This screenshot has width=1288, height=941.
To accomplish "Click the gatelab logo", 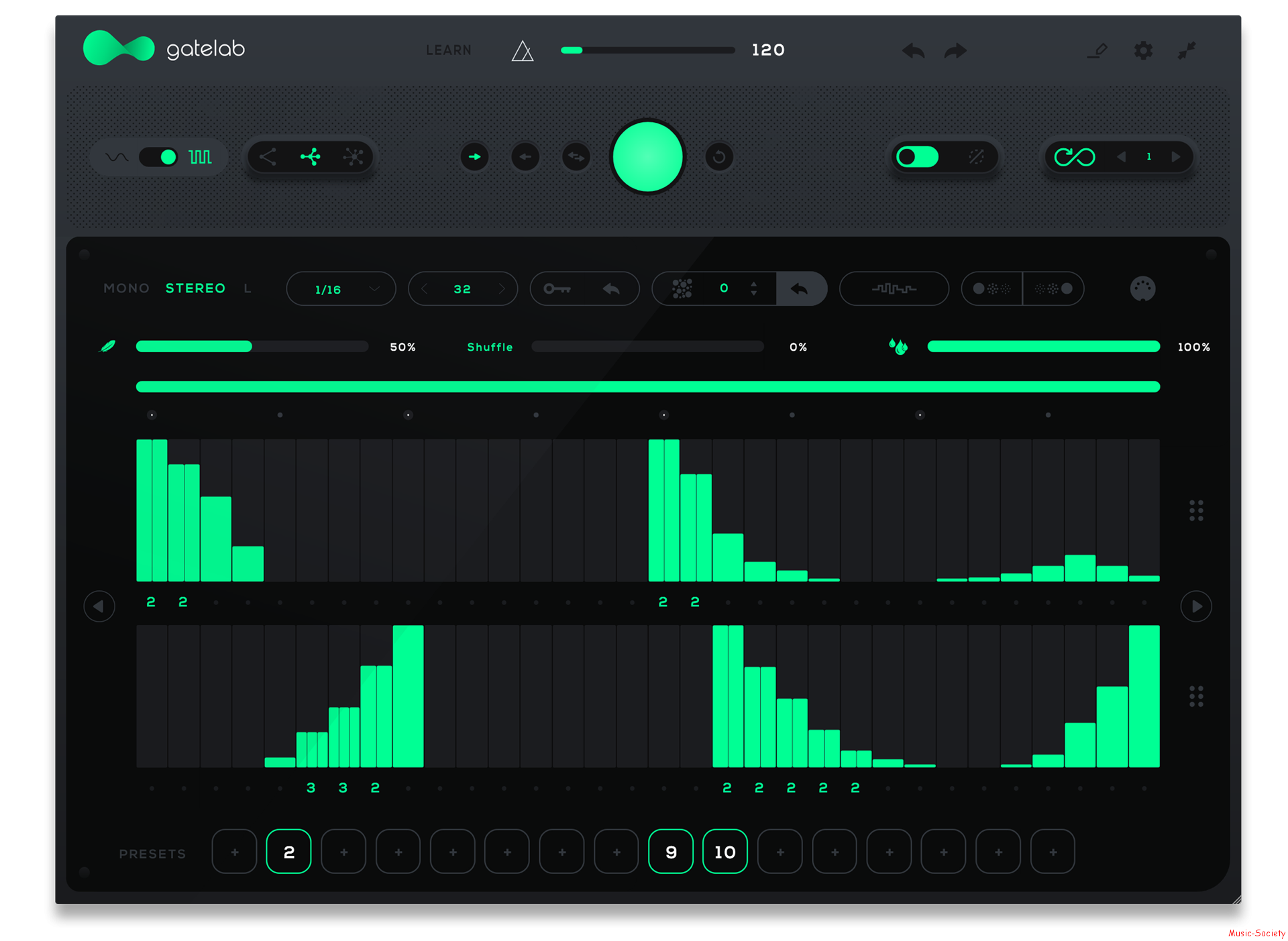I will tap(164, 48).
